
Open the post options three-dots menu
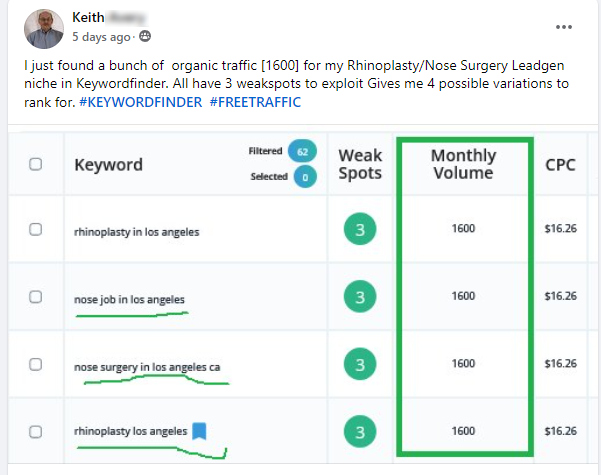[x=567, y=27]
